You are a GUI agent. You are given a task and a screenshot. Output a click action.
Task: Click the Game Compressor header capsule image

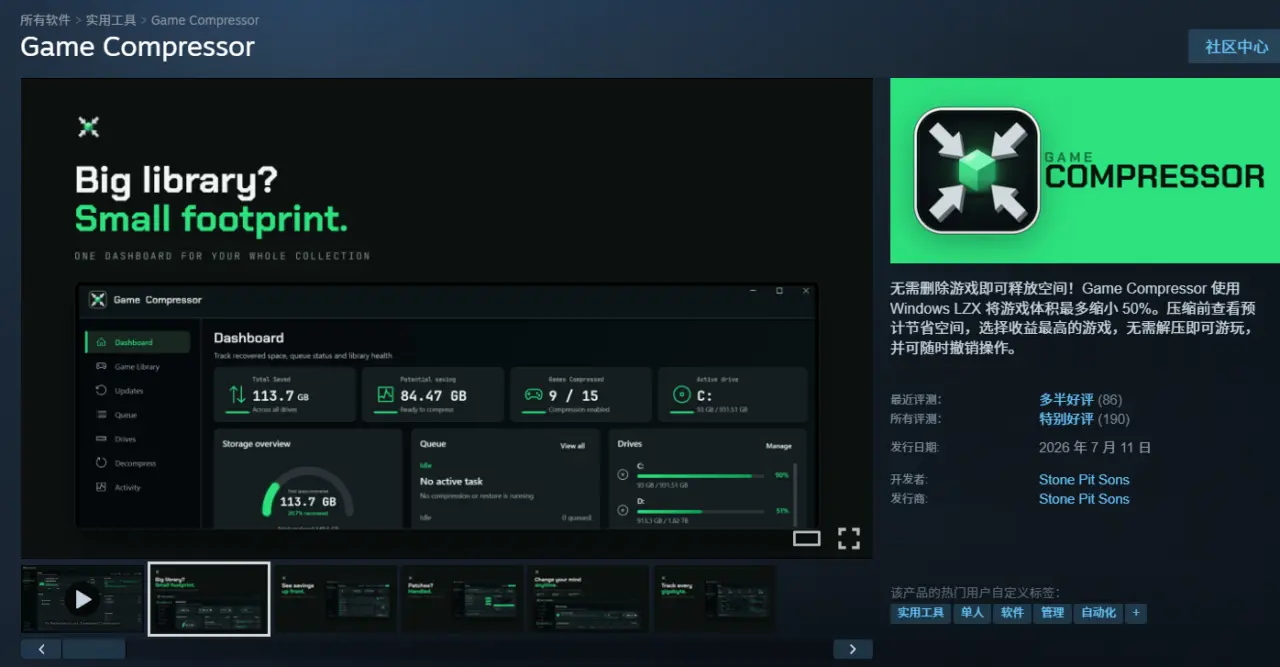(1085, 170)
